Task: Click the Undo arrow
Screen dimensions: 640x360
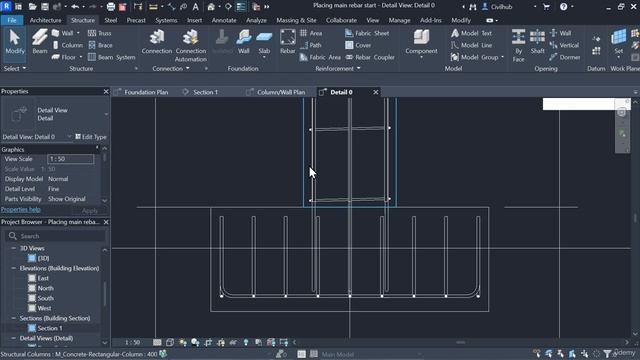Action: (75, 7)
